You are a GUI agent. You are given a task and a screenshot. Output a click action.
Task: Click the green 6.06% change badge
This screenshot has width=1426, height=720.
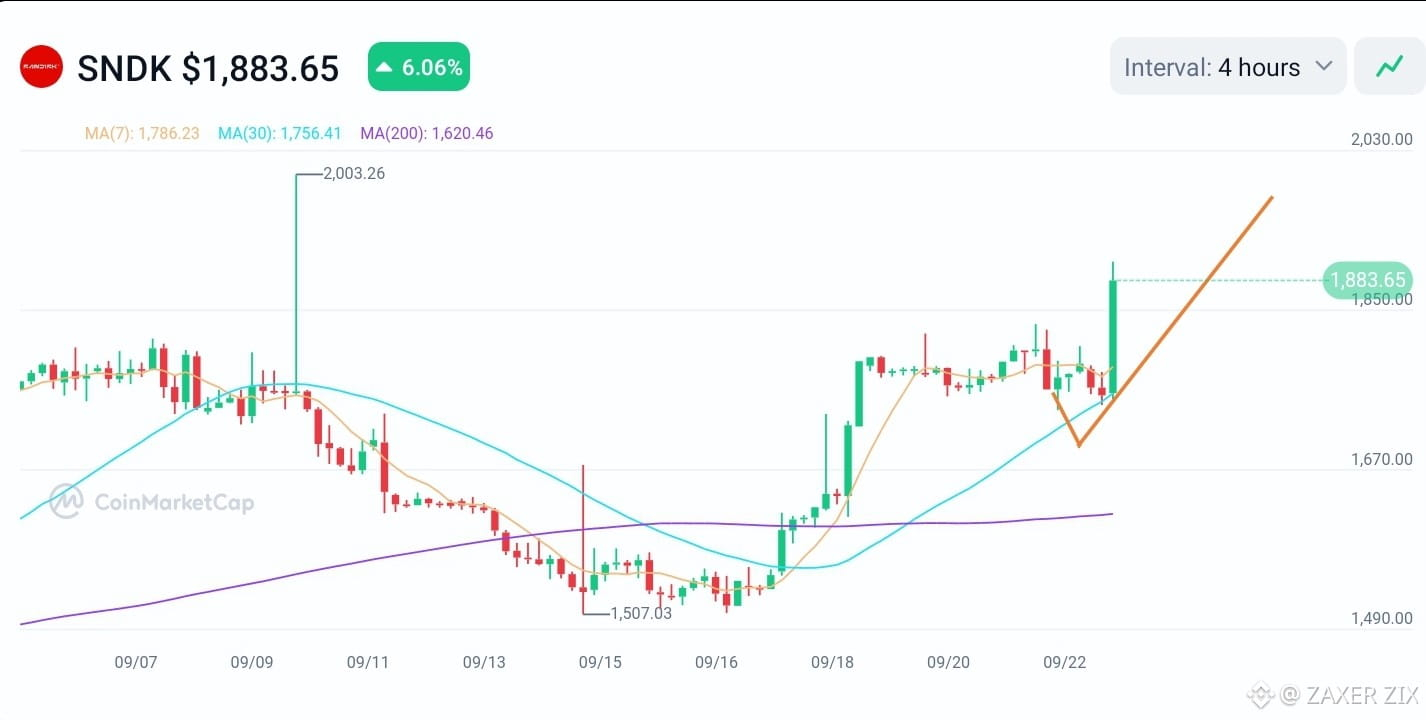419,68
